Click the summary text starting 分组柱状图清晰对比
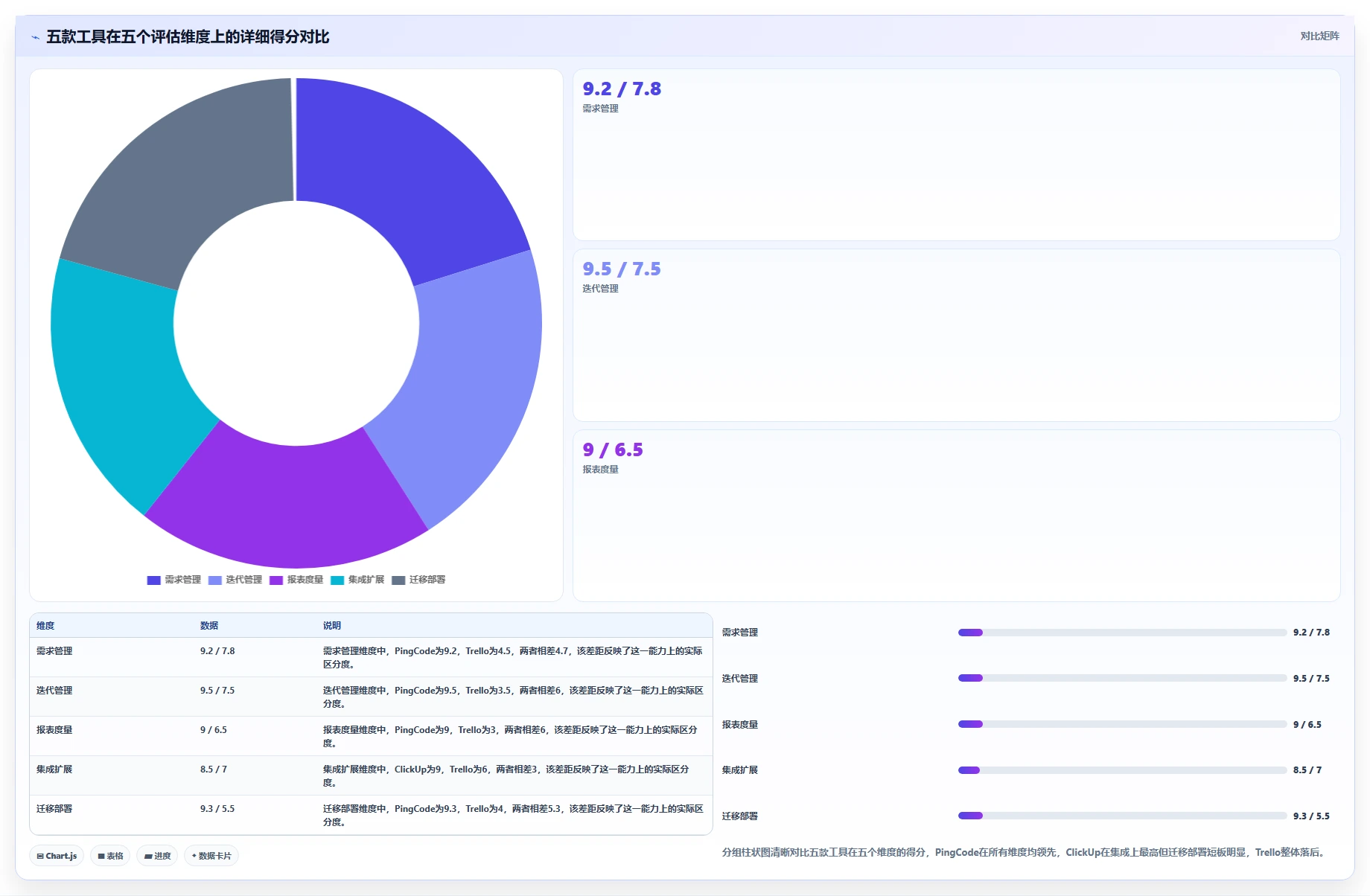 point(1025,853)
